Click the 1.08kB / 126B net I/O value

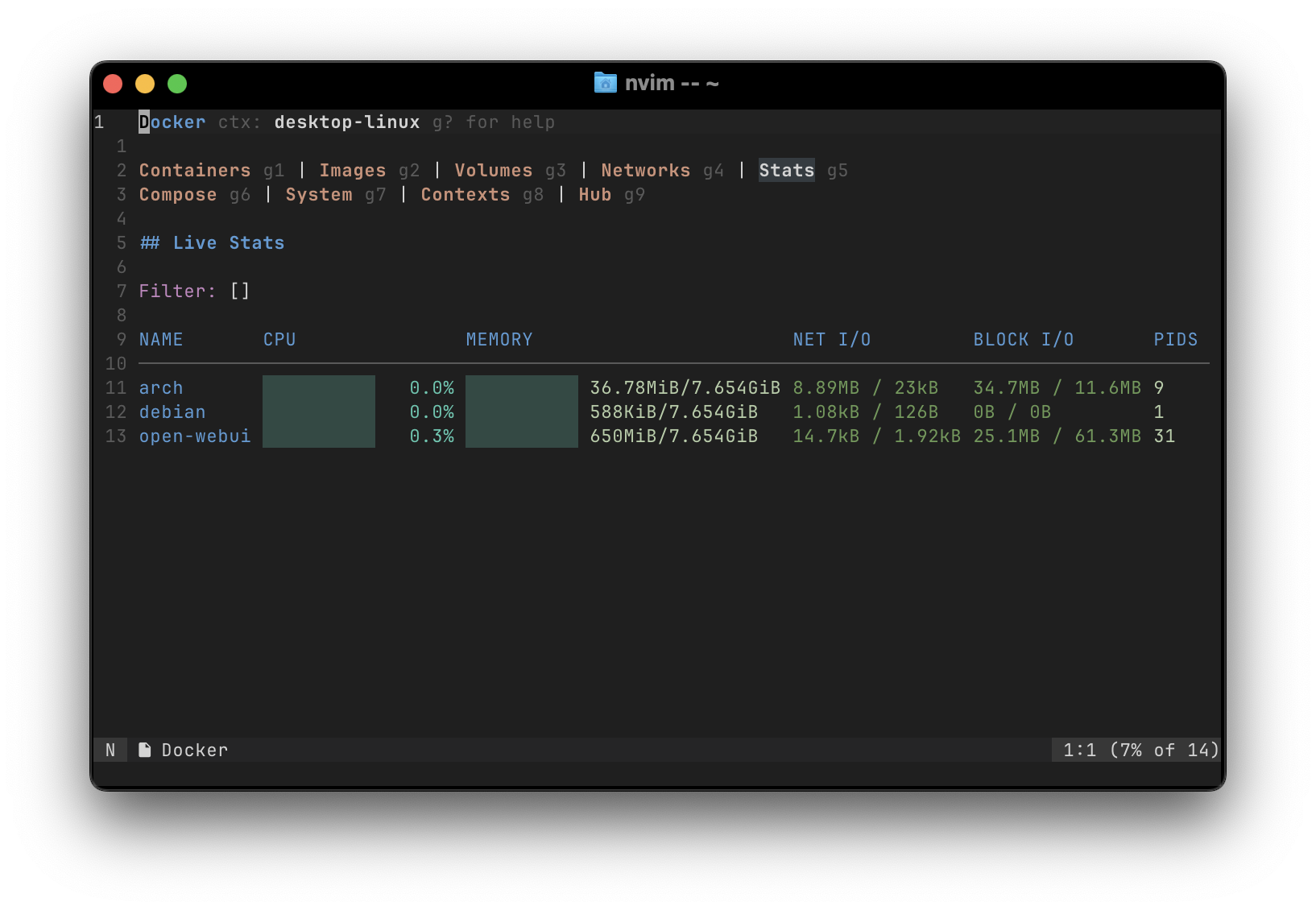click(866, 412)
